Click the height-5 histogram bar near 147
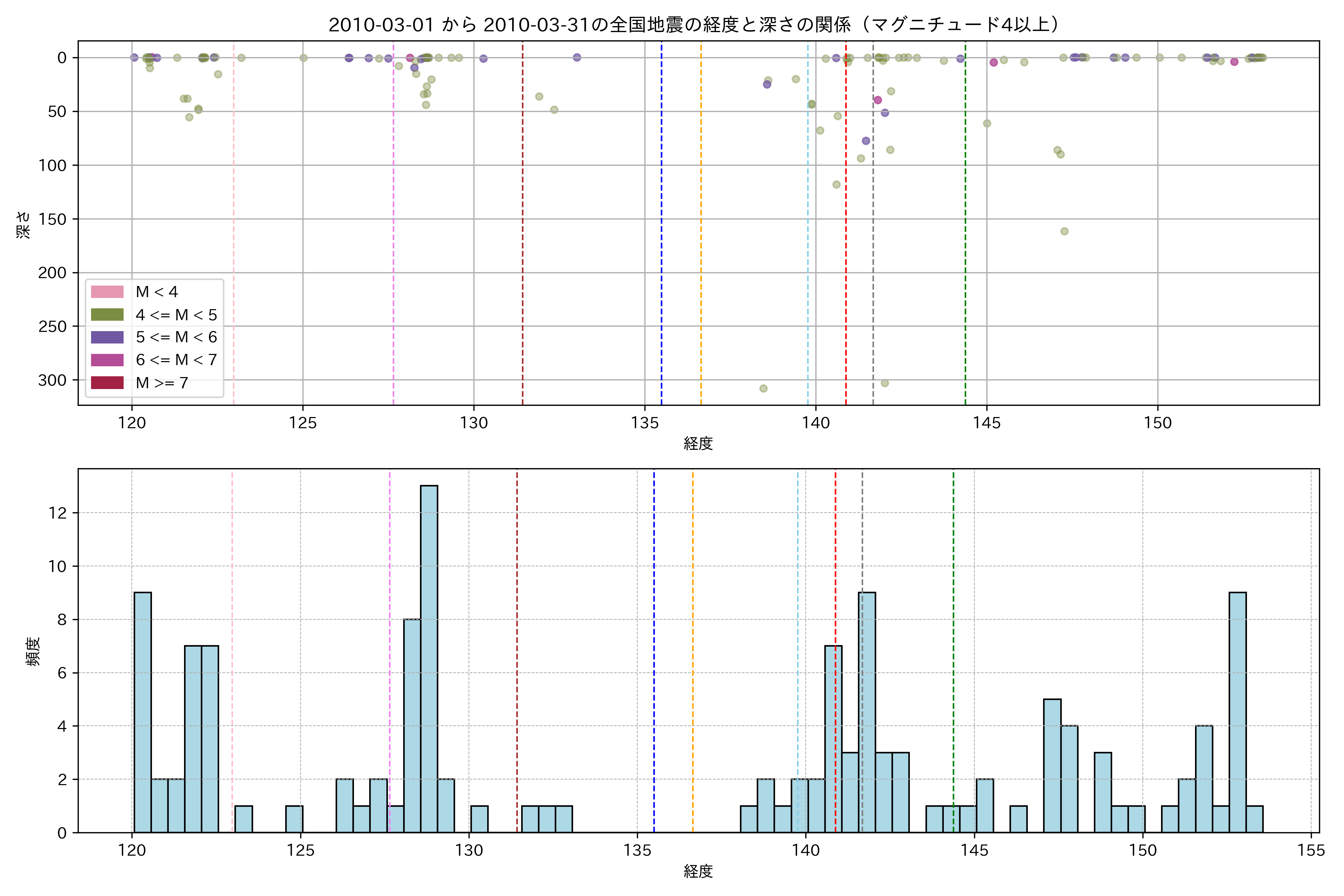This screenshot has width=1344, height=896. pyautogui.click(x=1052, y=766)
